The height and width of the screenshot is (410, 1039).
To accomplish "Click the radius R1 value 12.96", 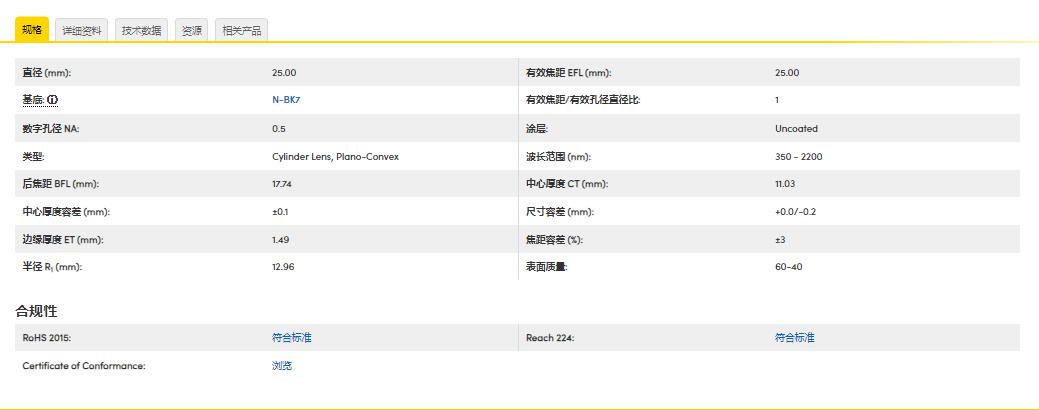I will coord(284,267).
